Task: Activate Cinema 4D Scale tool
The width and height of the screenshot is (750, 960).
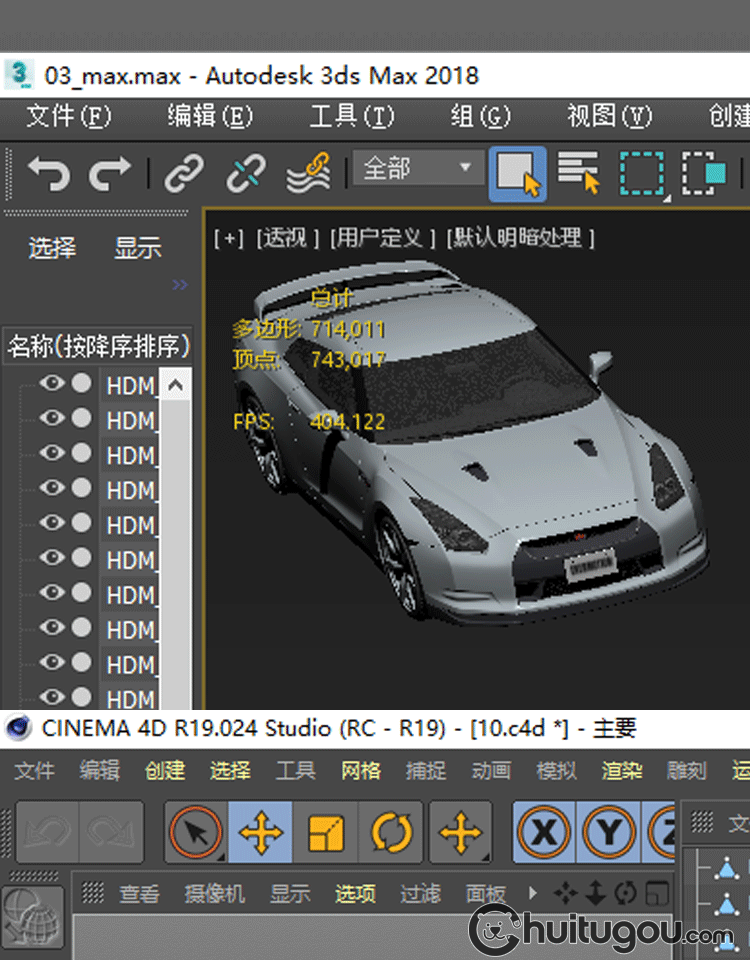Action: pyautogui.click(x=326, y=833)
